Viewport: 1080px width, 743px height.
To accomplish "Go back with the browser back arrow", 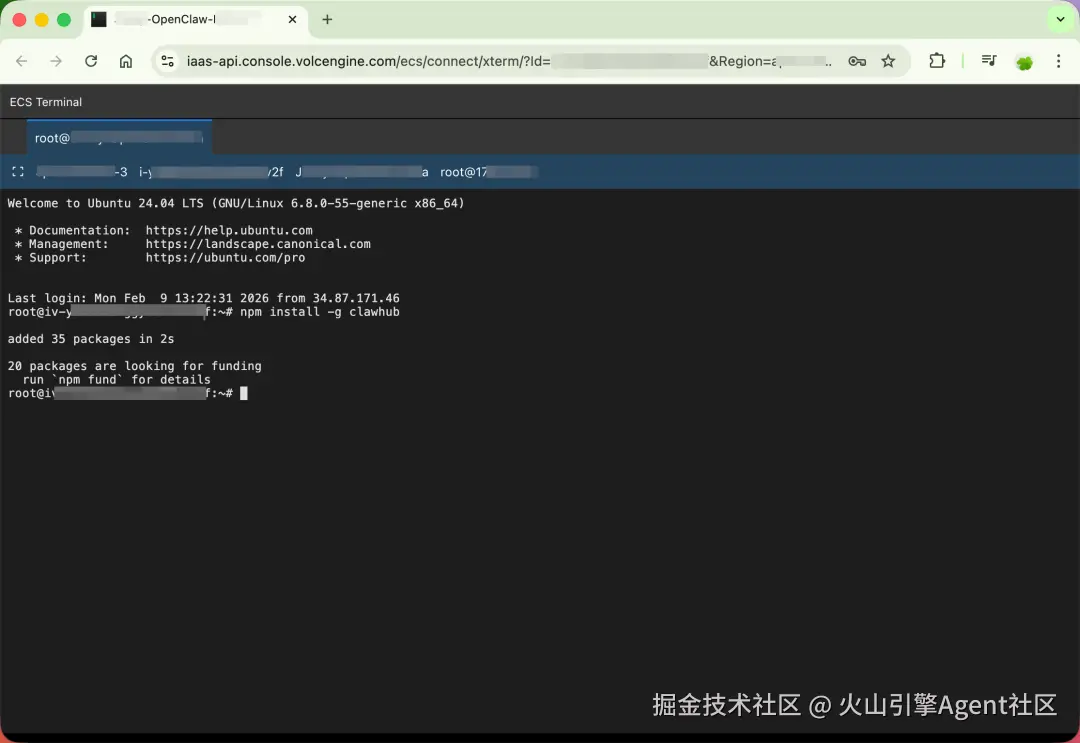I will point(21,61).
